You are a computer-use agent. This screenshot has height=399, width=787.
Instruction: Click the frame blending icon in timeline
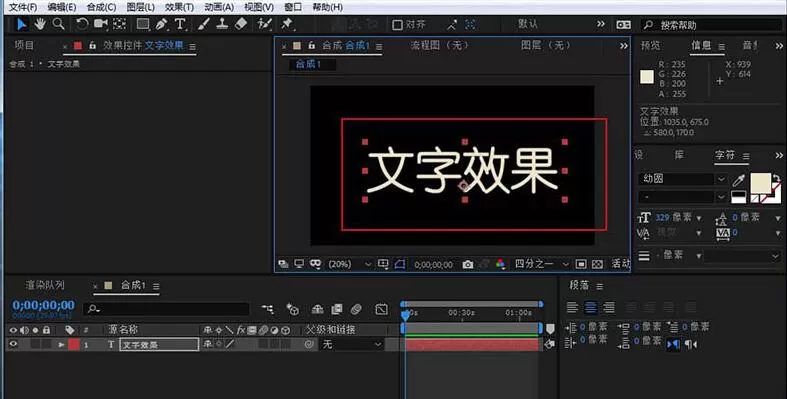pyautogui.click(x=337, y=309)
